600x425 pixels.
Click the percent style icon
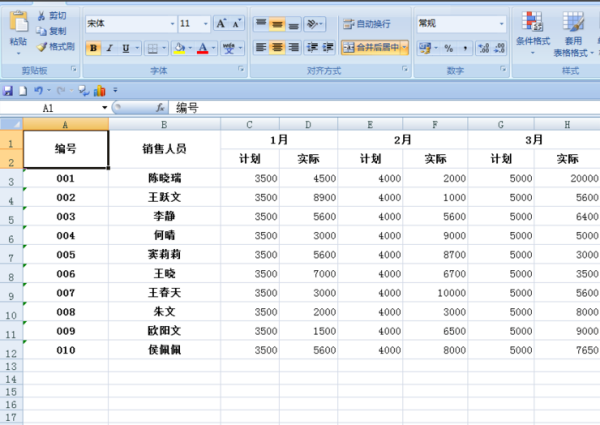[449, 47]
